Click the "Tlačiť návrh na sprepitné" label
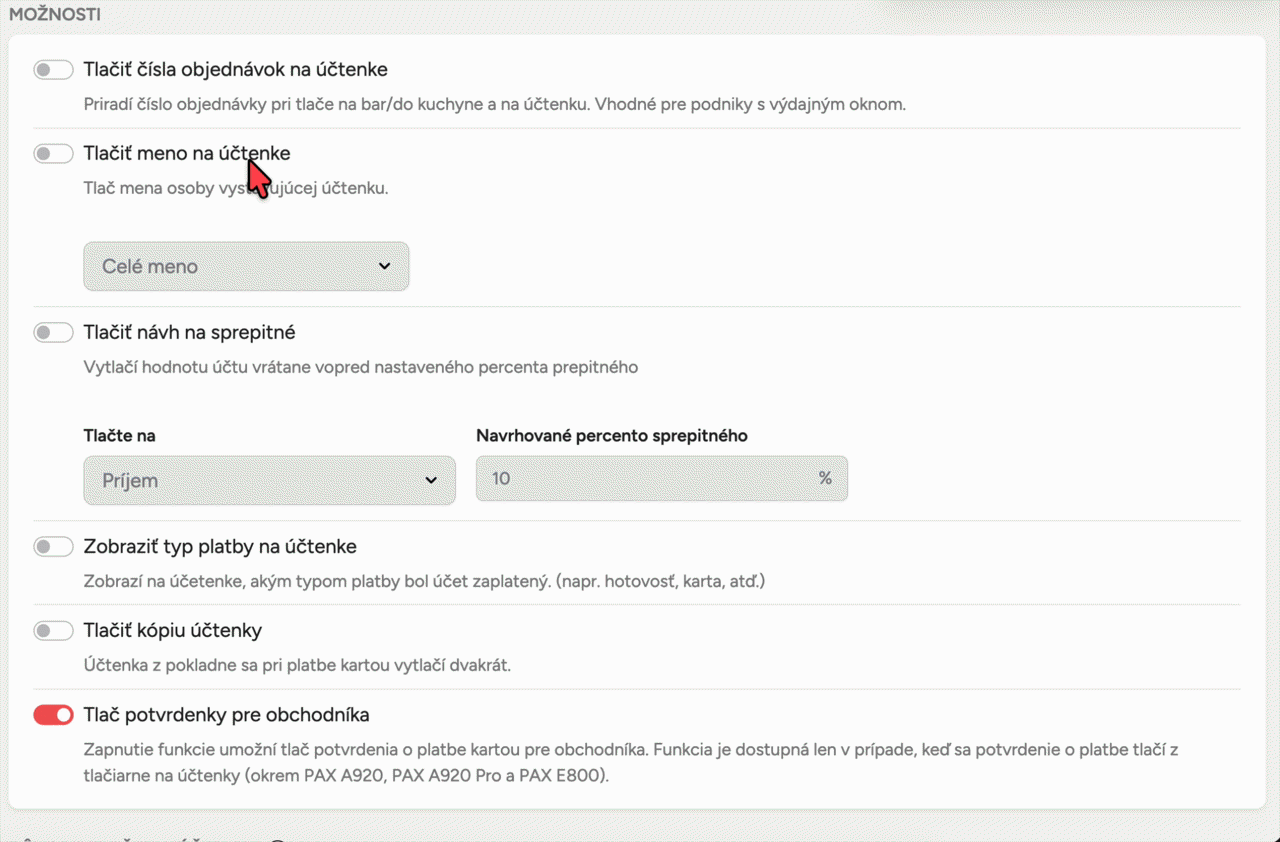Image resolution: width=1280 pixels, height=842 pixels. pos(189,333)
